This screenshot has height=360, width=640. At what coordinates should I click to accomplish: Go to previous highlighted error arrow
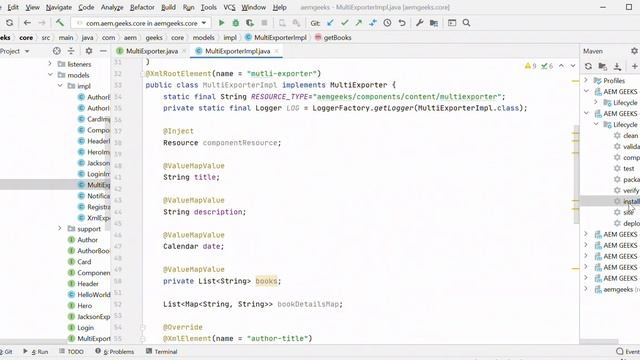(561, 66)
